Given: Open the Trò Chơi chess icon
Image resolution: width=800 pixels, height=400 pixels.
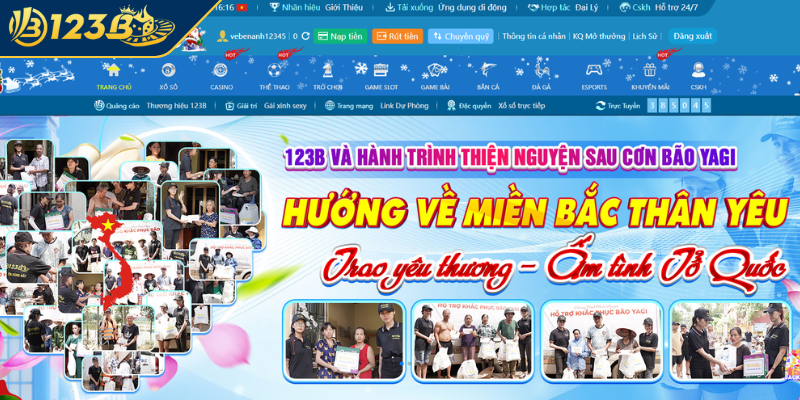Looking at the screenshot, I should click(327, 72).
